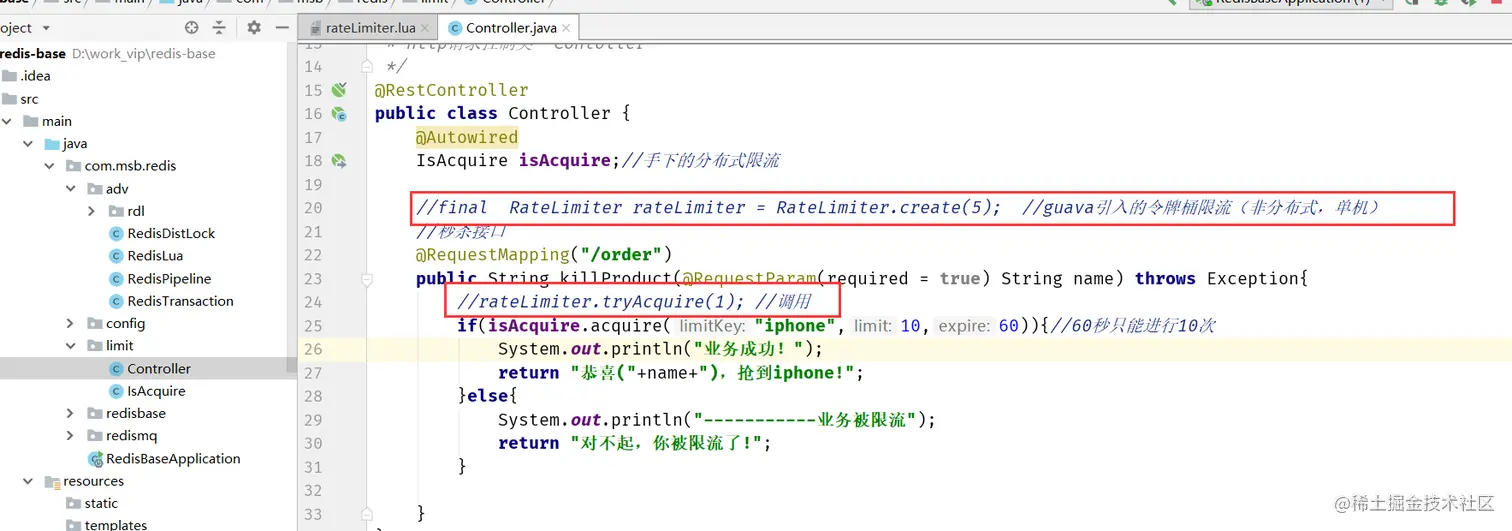Collapse the com.msb.redis package
This screenshot has width=1512, height=531.
[x=49, y=166]
